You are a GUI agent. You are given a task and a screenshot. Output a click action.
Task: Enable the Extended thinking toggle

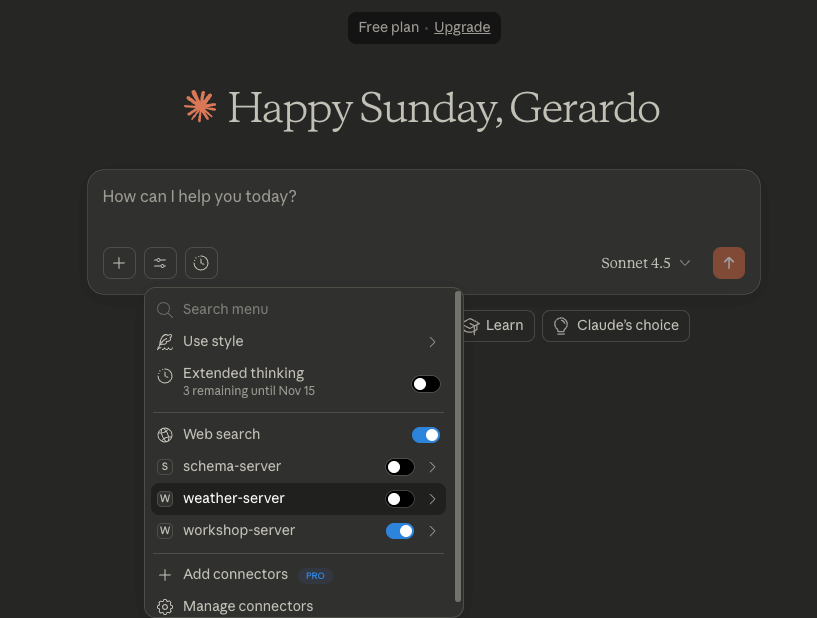pos(426,384)
